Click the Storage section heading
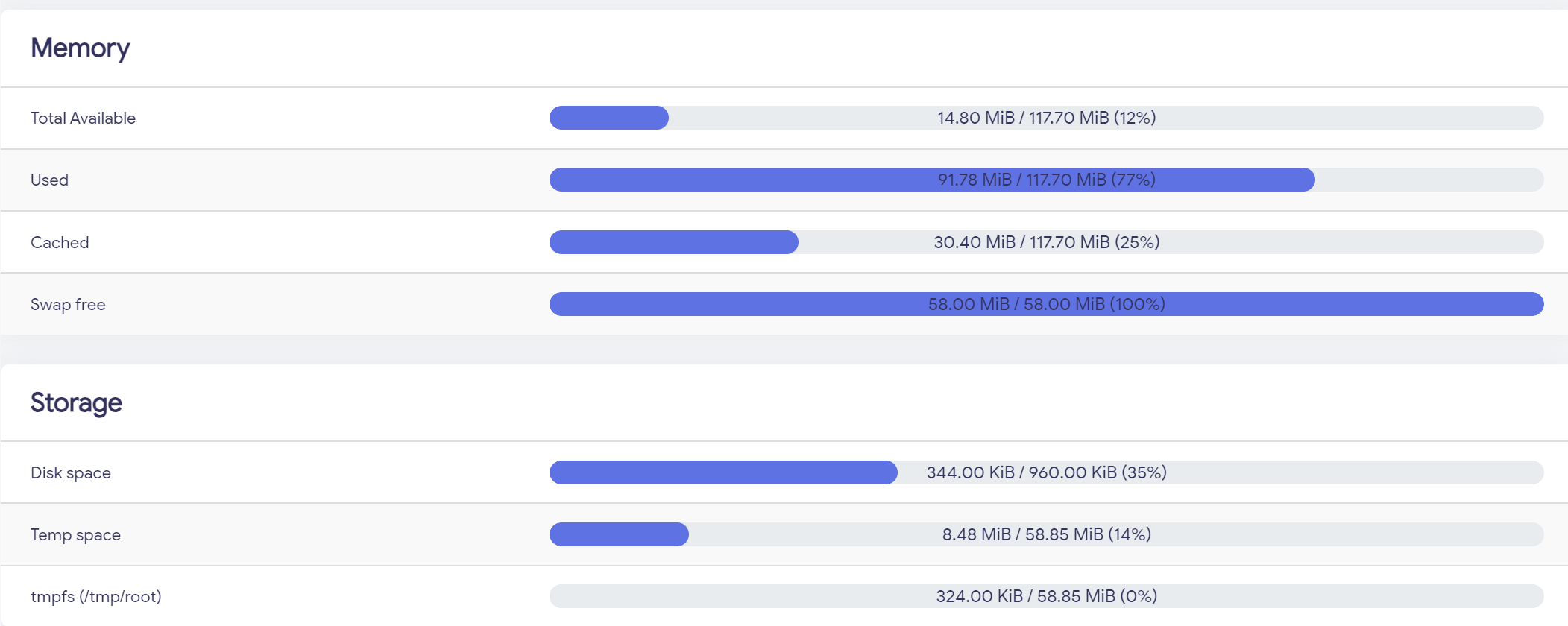 [76, 403]
